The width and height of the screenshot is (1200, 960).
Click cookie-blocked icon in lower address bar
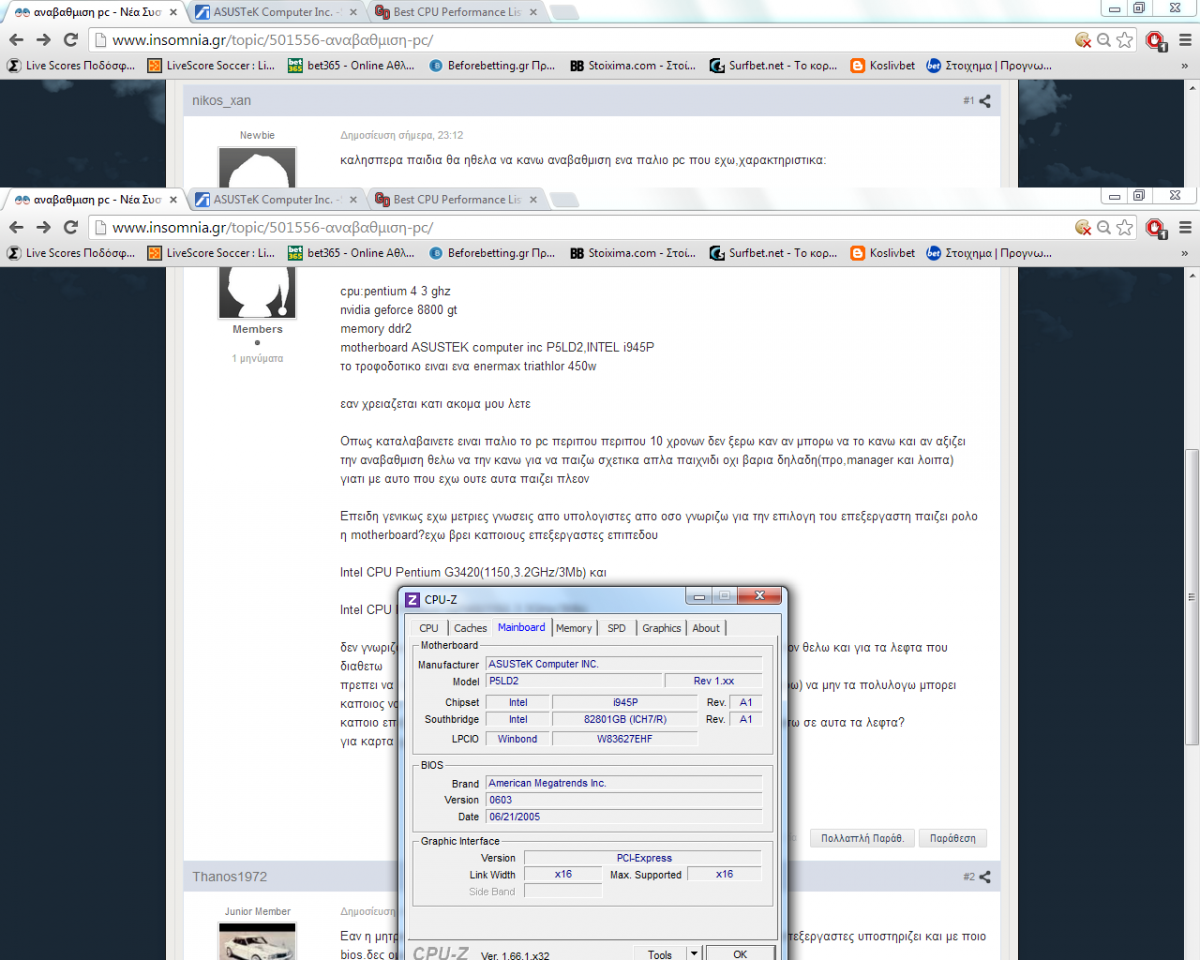[x=1083, y=227]
